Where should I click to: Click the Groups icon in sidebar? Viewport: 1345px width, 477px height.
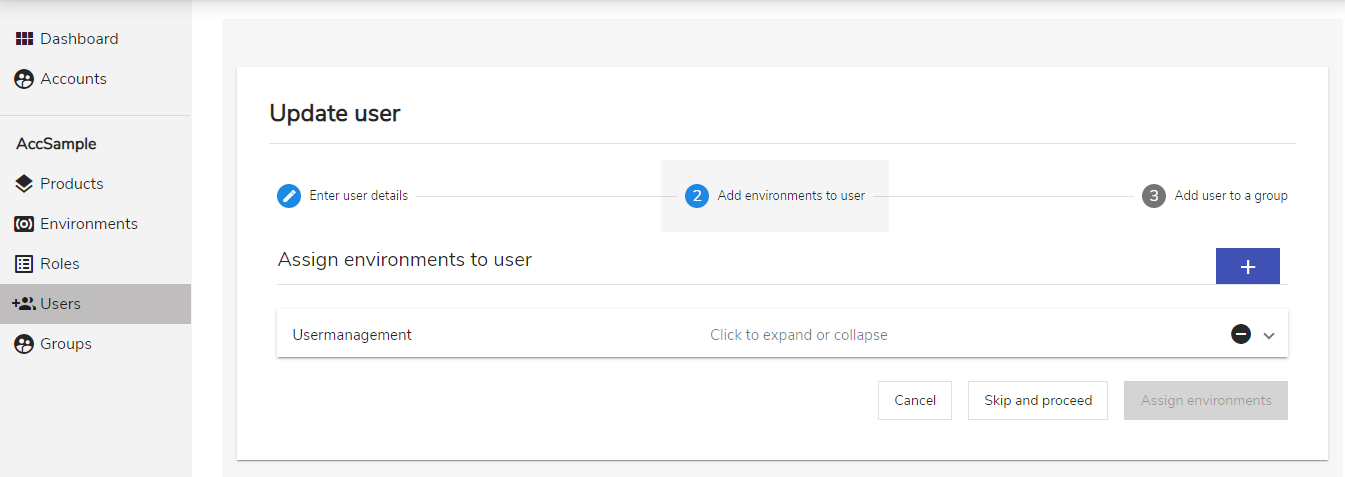pyautogui.click(x=24, y=344)
